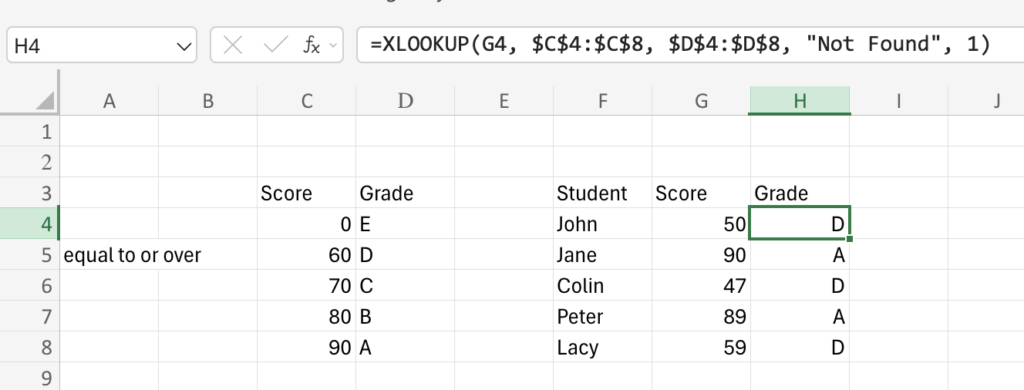
Task: Click the select all triangle corner
Action: point(45,101)
